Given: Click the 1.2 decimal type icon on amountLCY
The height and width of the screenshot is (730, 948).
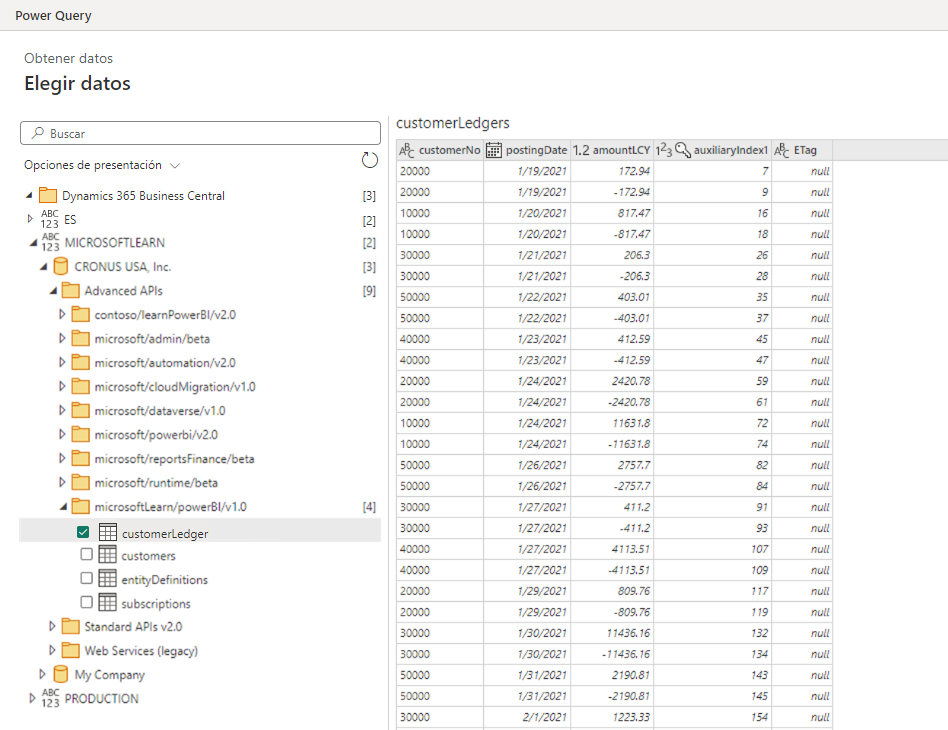Looking at the screenshot, I should pos(581,150).
